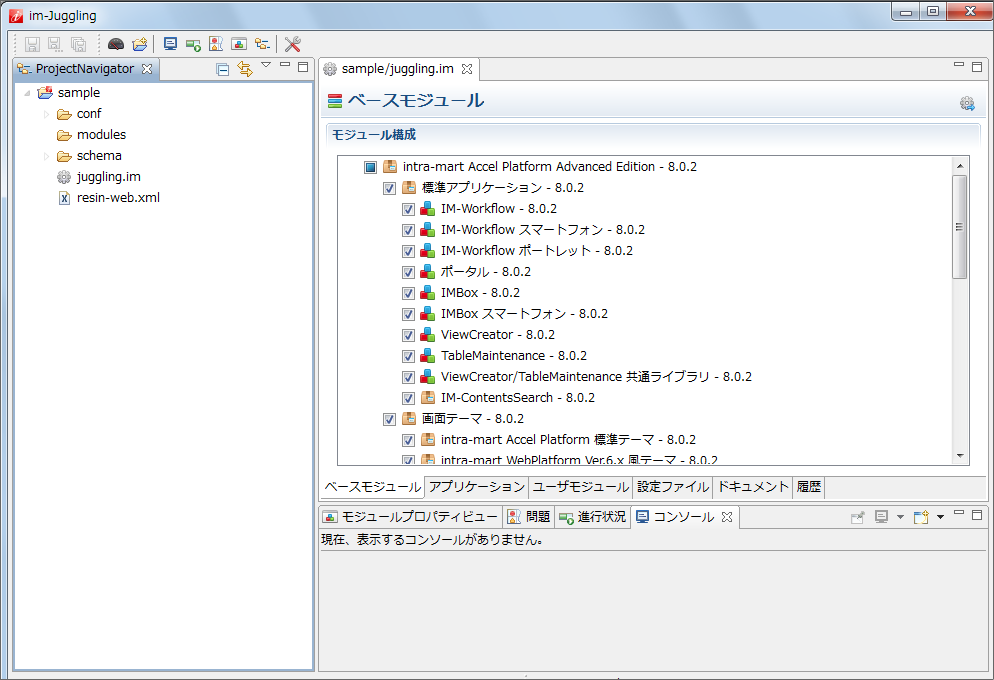Uncheck the IM-Workflow ポートレット checkbox
This screenshot has height=680, width=994.
(408, 251)
